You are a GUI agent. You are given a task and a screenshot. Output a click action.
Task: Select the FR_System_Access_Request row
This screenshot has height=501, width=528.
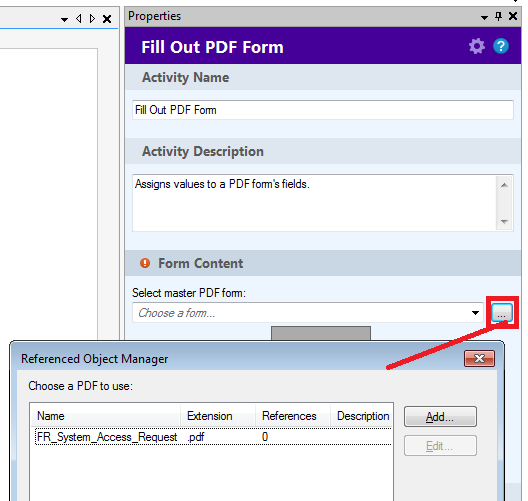pos(213,437)
